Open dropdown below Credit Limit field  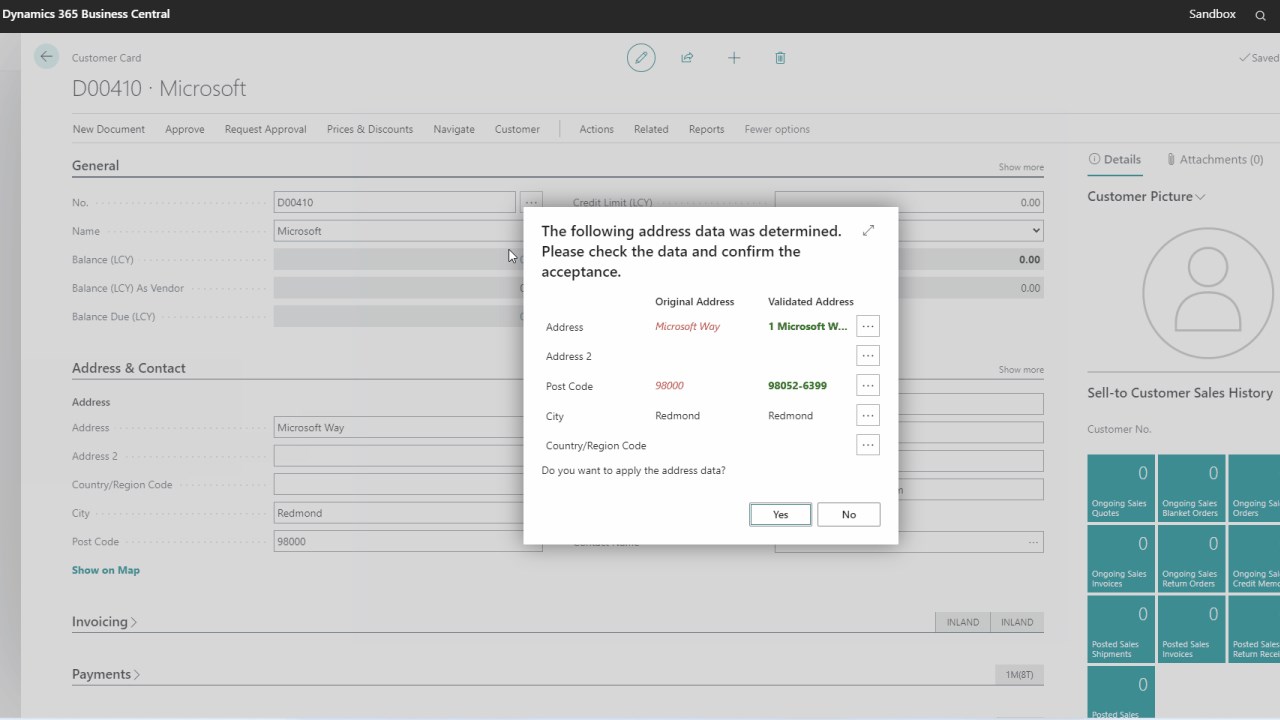click(x=1035, y=231)
